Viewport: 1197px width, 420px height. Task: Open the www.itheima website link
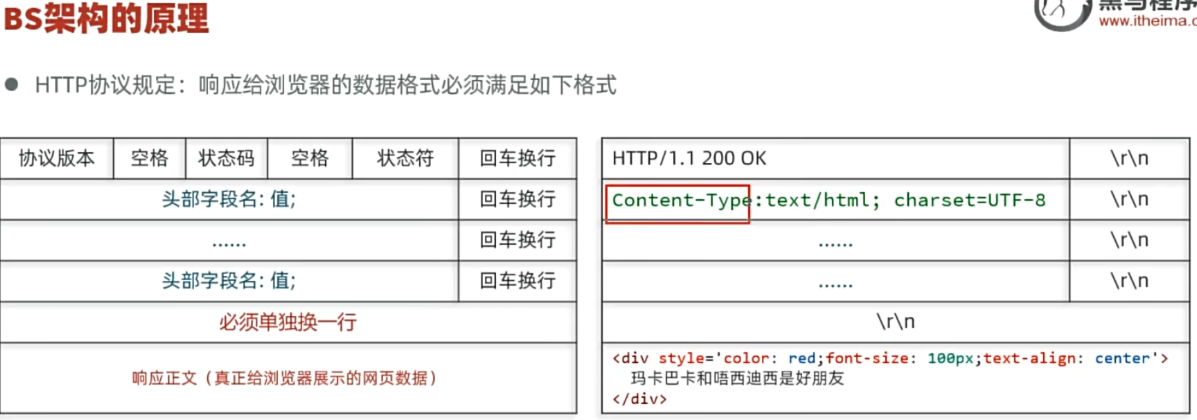[1147, 21]
